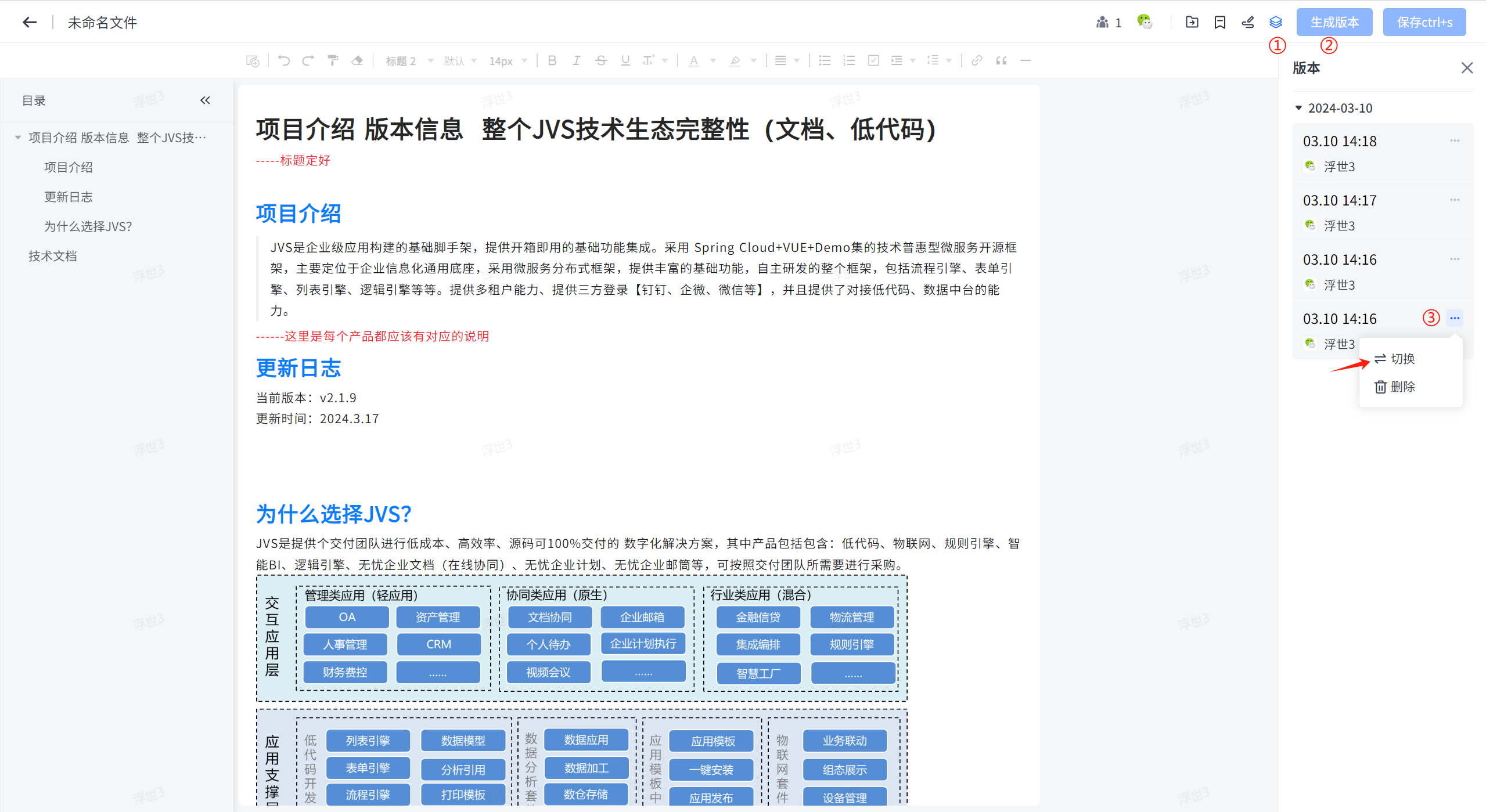This screenshot has height=812, width=1486.
Task: Click the 保存ctrl+s button
Action: pyautogui.click(x=1424, y=23)
